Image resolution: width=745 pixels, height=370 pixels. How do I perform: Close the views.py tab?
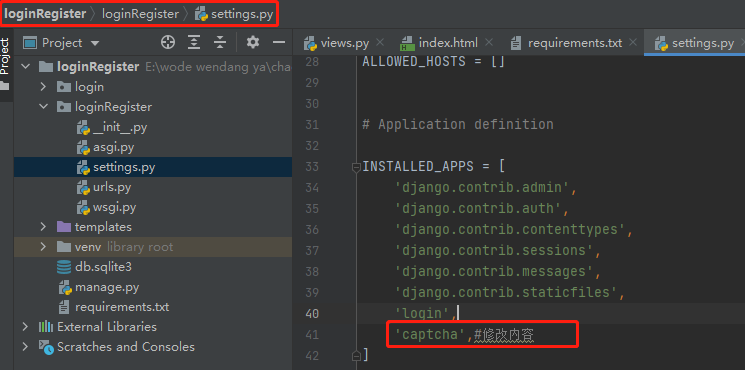point(380,43)
